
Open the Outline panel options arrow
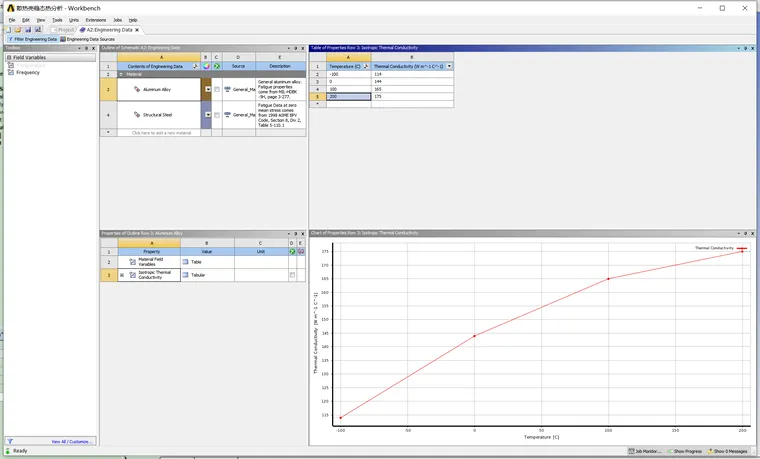click(288, 48)
